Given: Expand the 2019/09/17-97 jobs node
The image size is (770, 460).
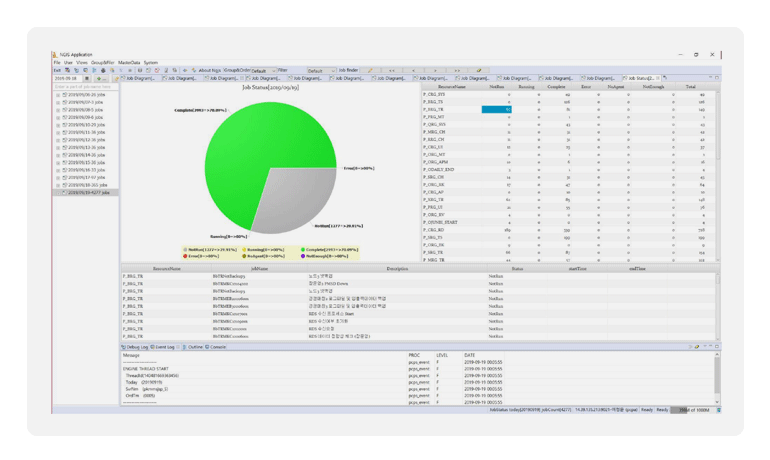Looking at the screenshot, I should coord(58,178).
